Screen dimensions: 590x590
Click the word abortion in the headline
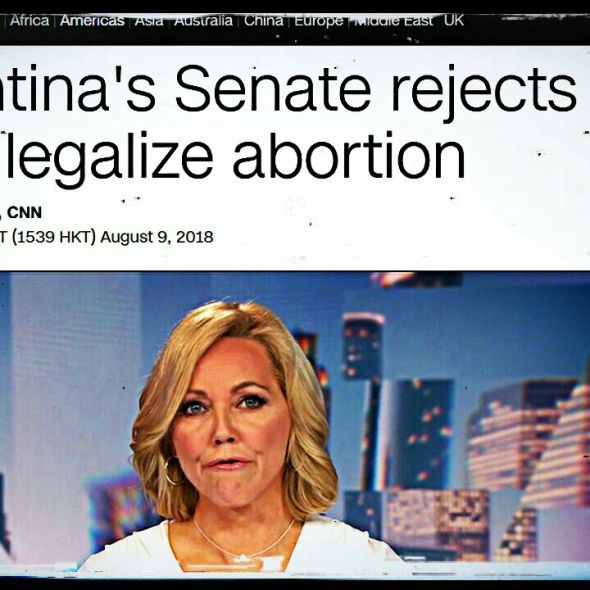pyautogui.click(x=349, y=155)
